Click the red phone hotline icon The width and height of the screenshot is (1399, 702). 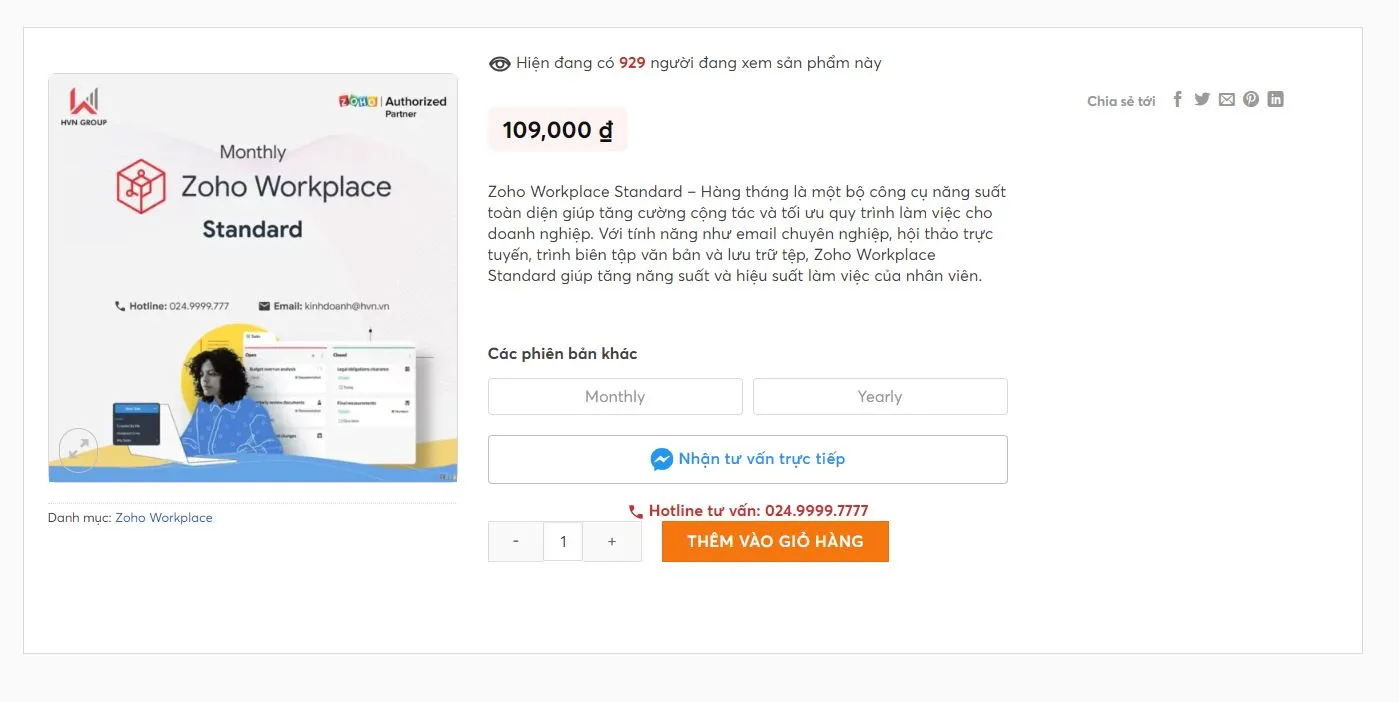(636, 511)
